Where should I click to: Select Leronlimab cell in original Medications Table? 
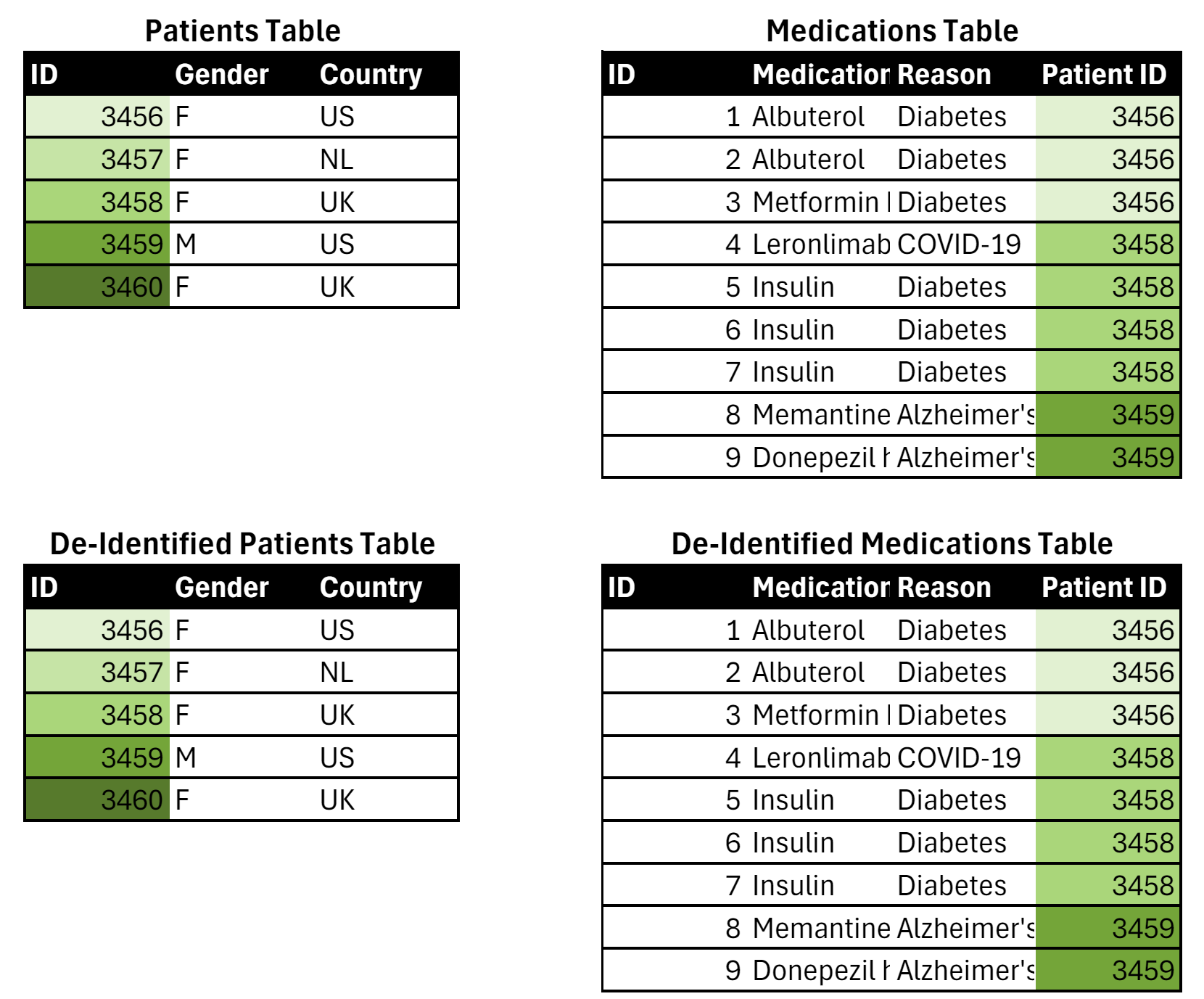coord(820,244)
